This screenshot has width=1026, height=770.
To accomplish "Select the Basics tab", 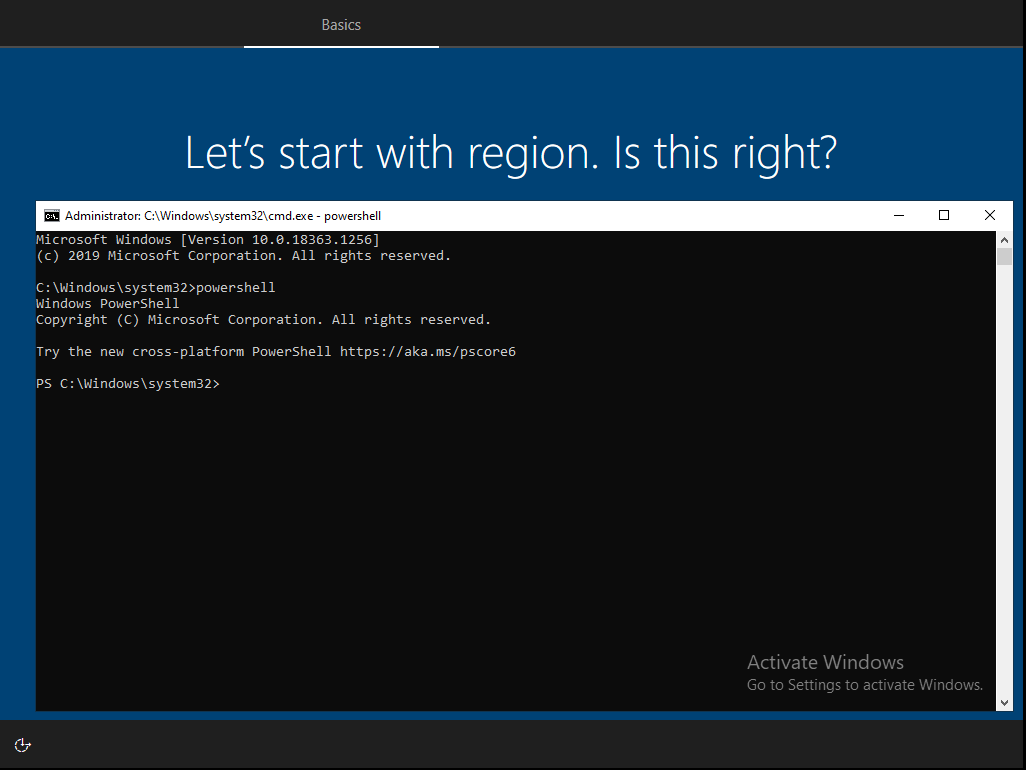I will (x=341, y=25).
